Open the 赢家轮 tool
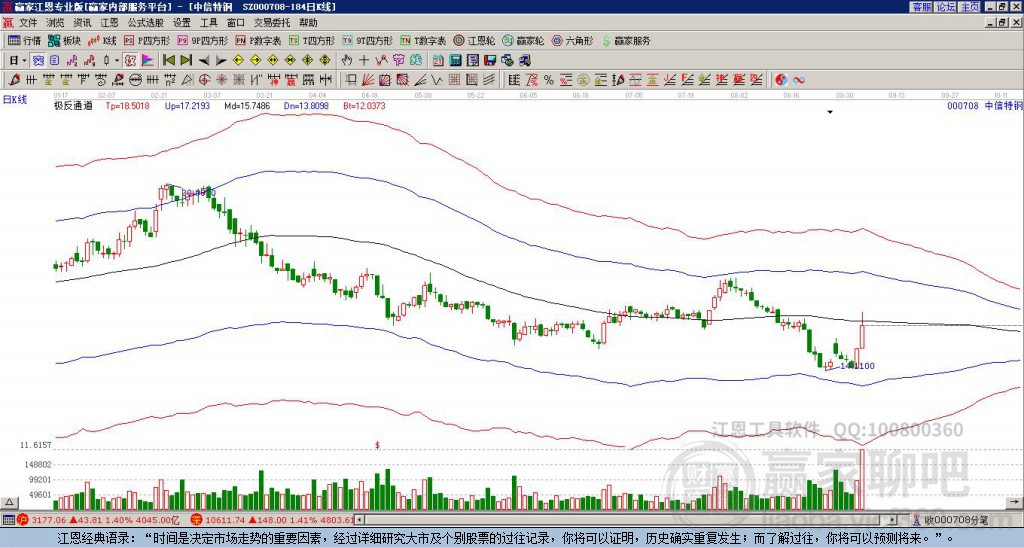The height and width of the screenshot is (548, 1024). pyautogui.click(x=523, y=40)
